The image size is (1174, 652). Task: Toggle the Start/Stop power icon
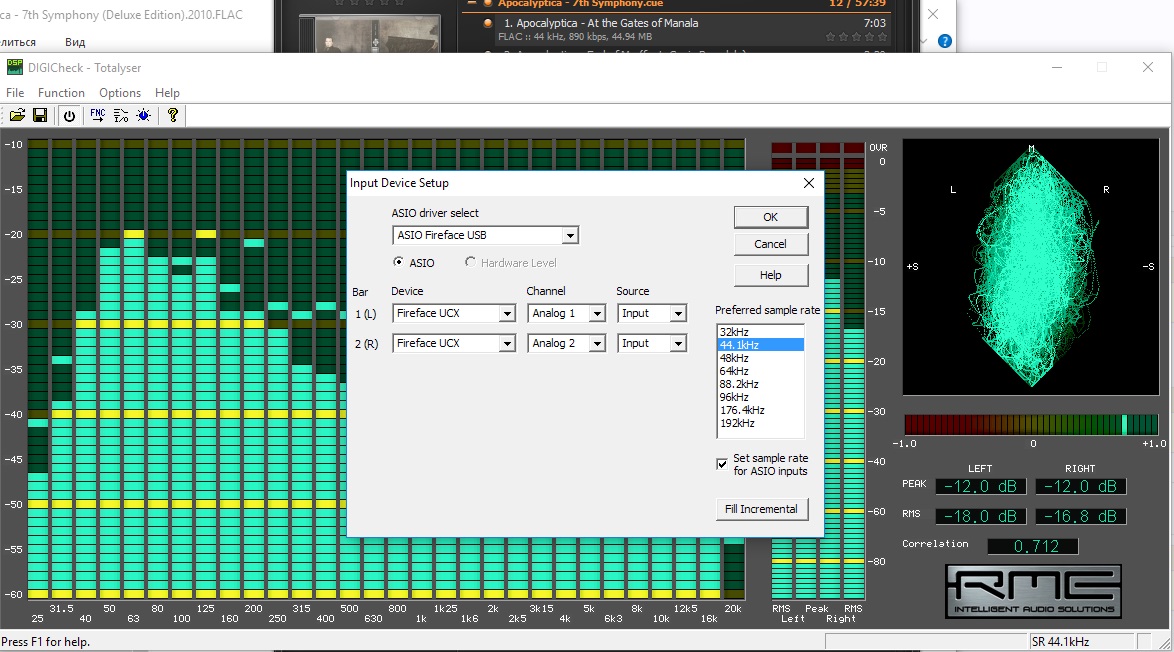pos(70,115)
